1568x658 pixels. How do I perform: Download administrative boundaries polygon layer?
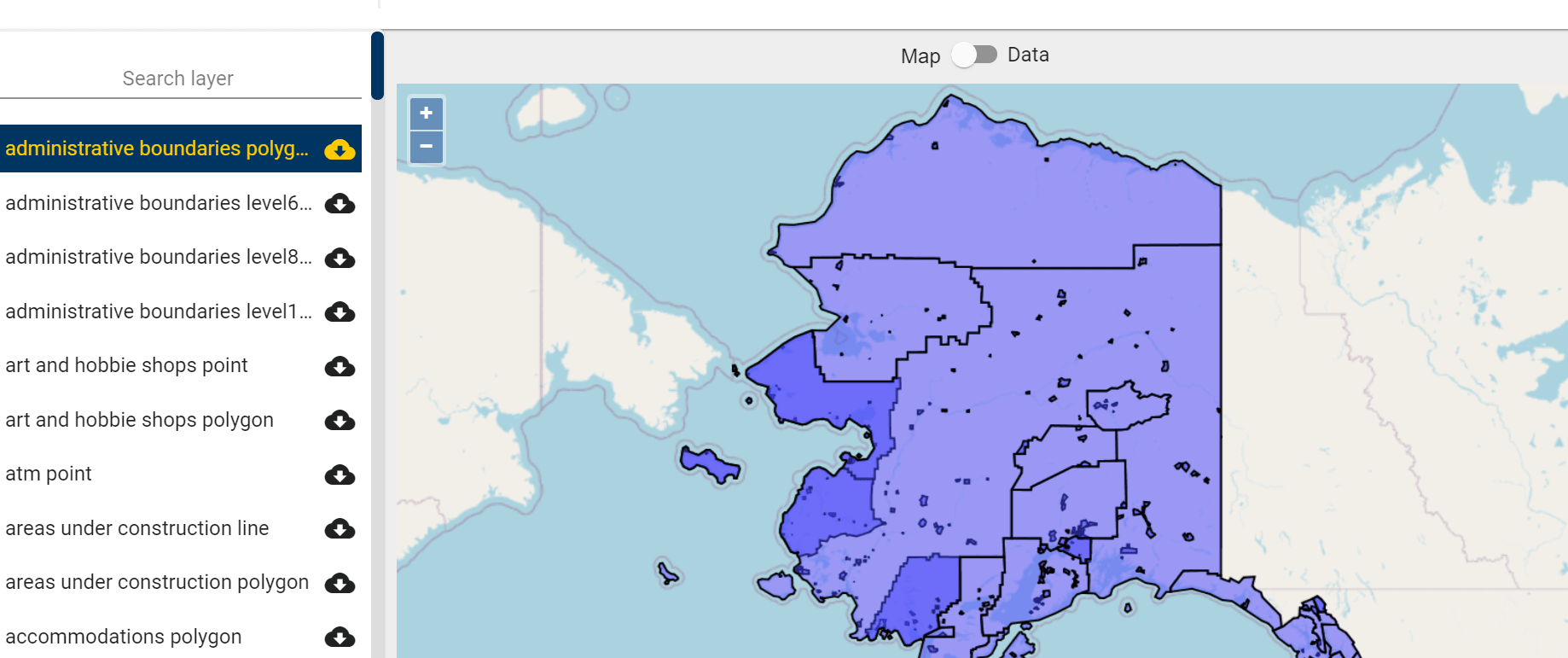(340, 149)
